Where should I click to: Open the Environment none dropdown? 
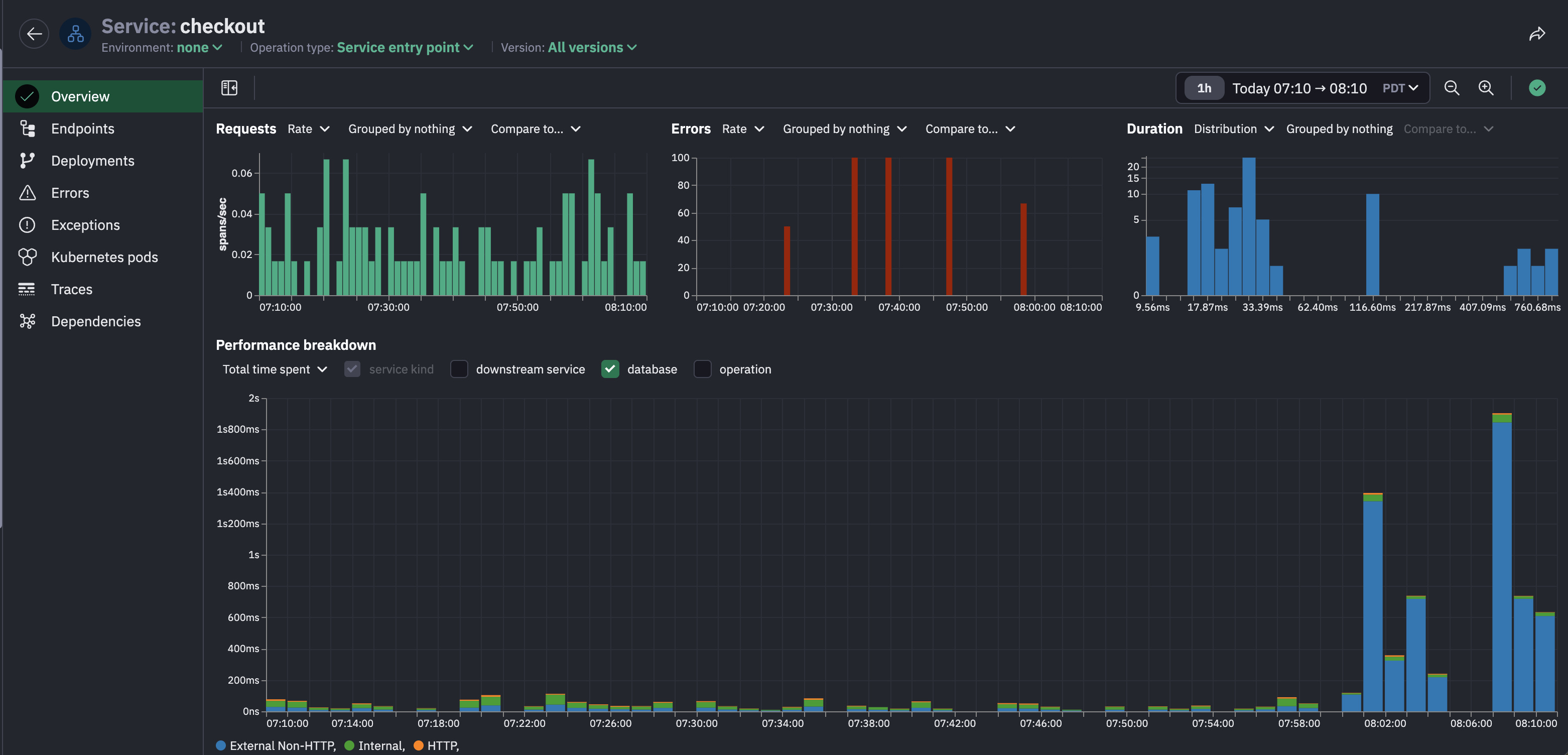[x=199, y=48]
